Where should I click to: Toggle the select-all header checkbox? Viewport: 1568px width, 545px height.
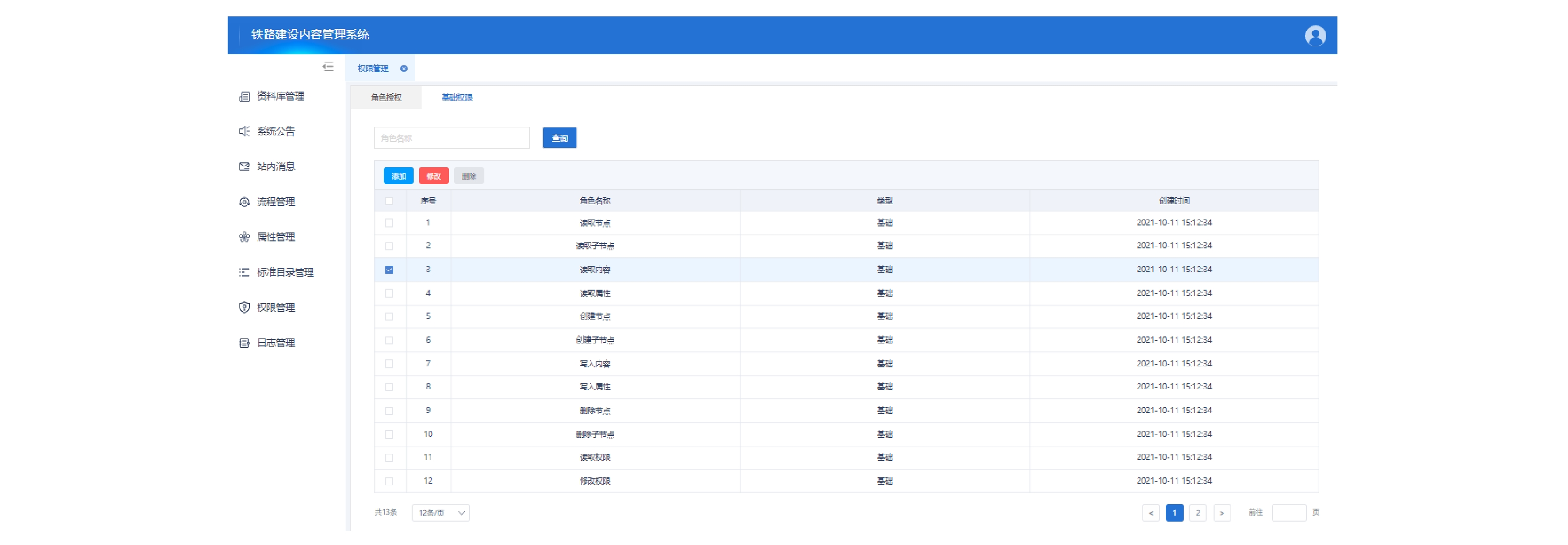click(389, 201)
